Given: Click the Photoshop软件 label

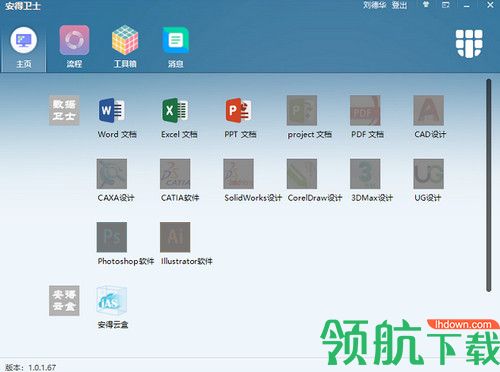Looking at the screenshot, I should [x=126, y=261].
